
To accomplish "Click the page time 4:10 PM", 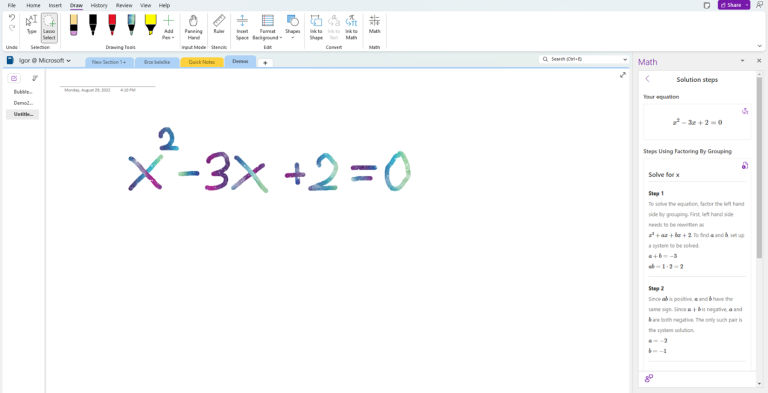I will [128, 90].
